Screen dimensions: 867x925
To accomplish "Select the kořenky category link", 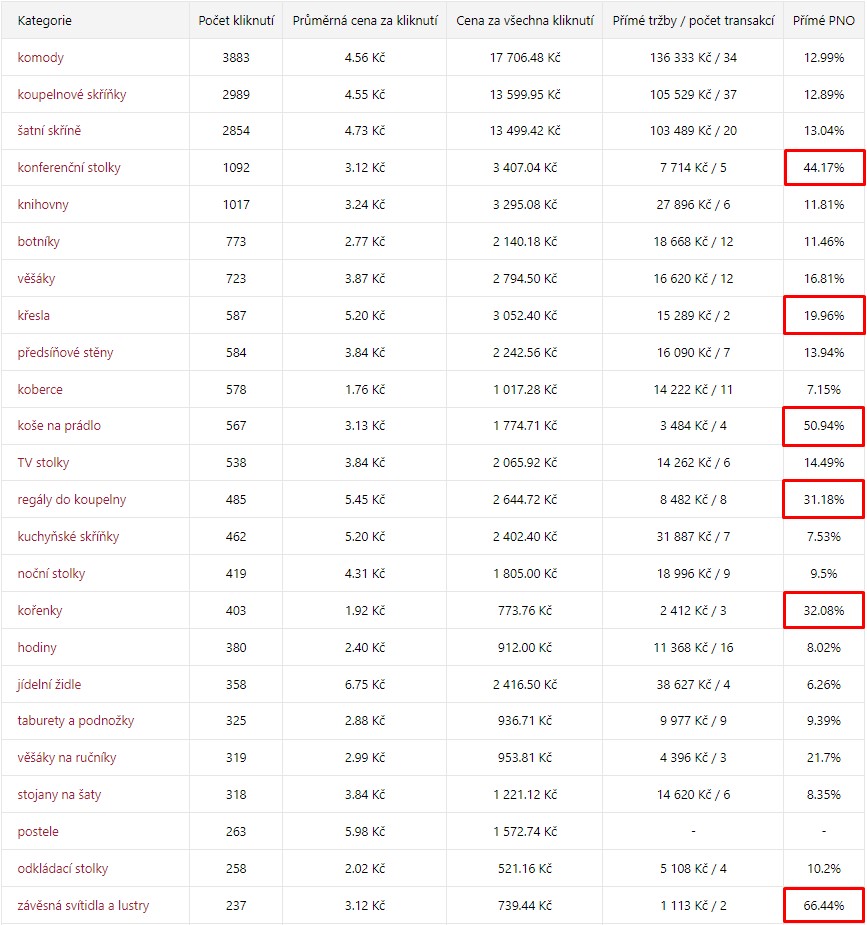I will (x=40, y=611).
